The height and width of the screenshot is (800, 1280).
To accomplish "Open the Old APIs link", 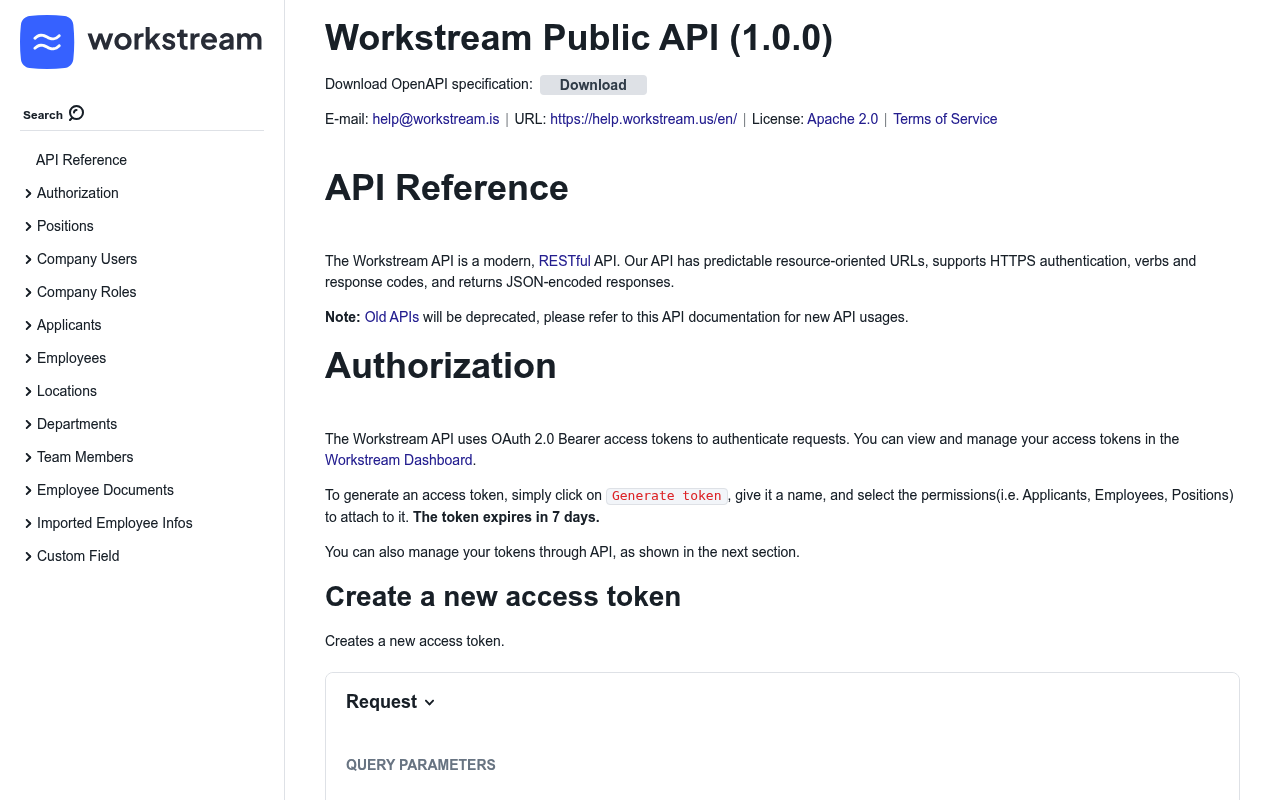I will (x=392, y=317).
